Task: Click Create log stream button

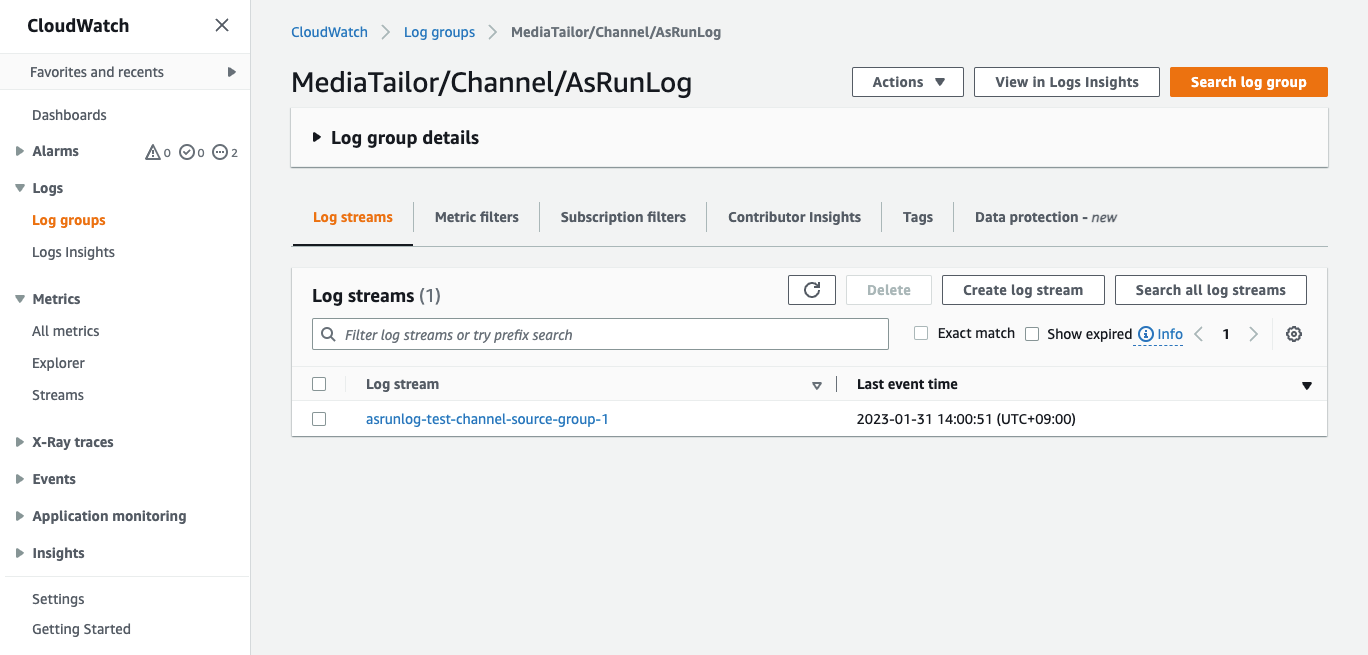Action: coord(1023,290)
